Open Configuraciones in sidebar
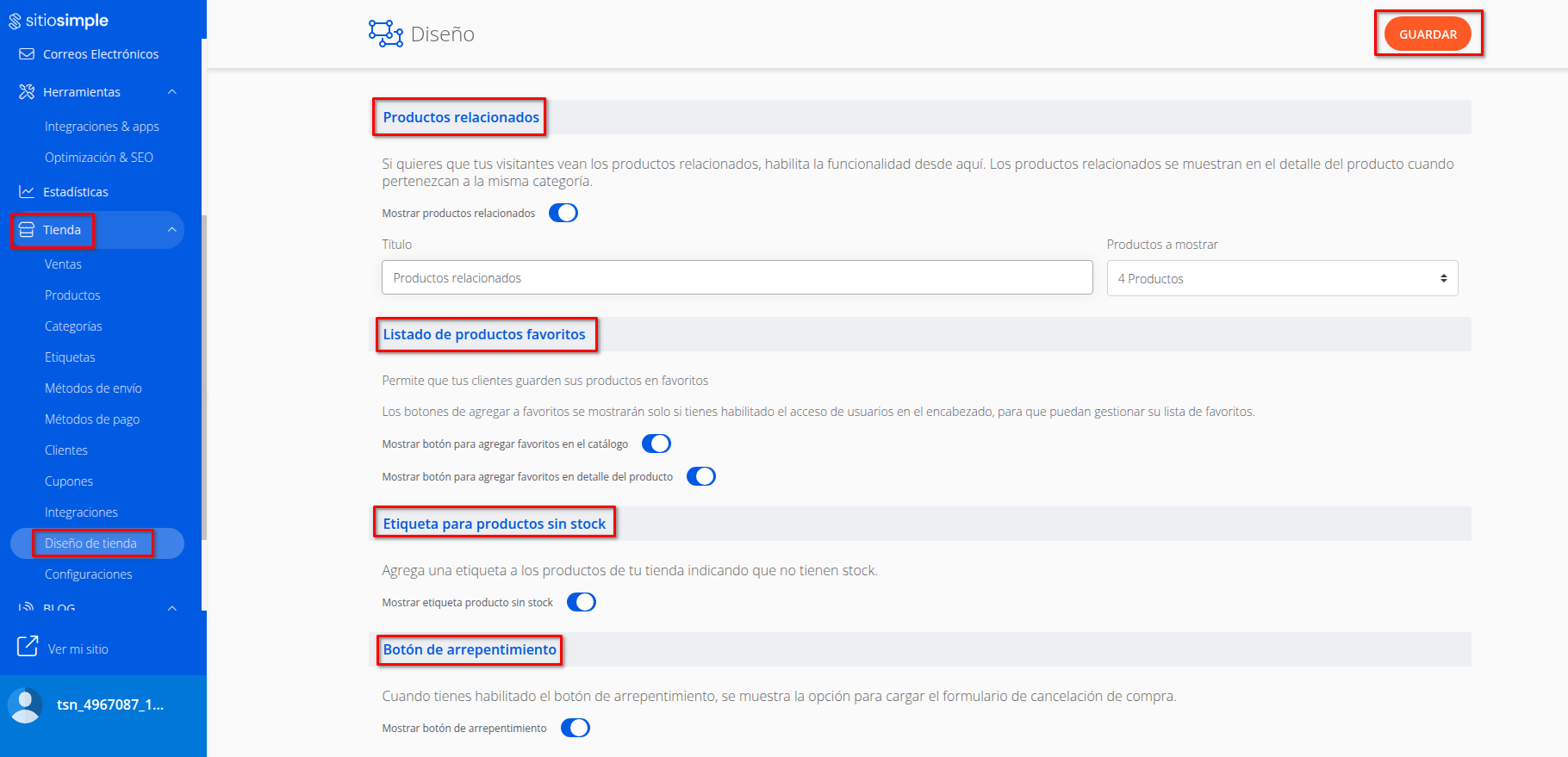 89,574
